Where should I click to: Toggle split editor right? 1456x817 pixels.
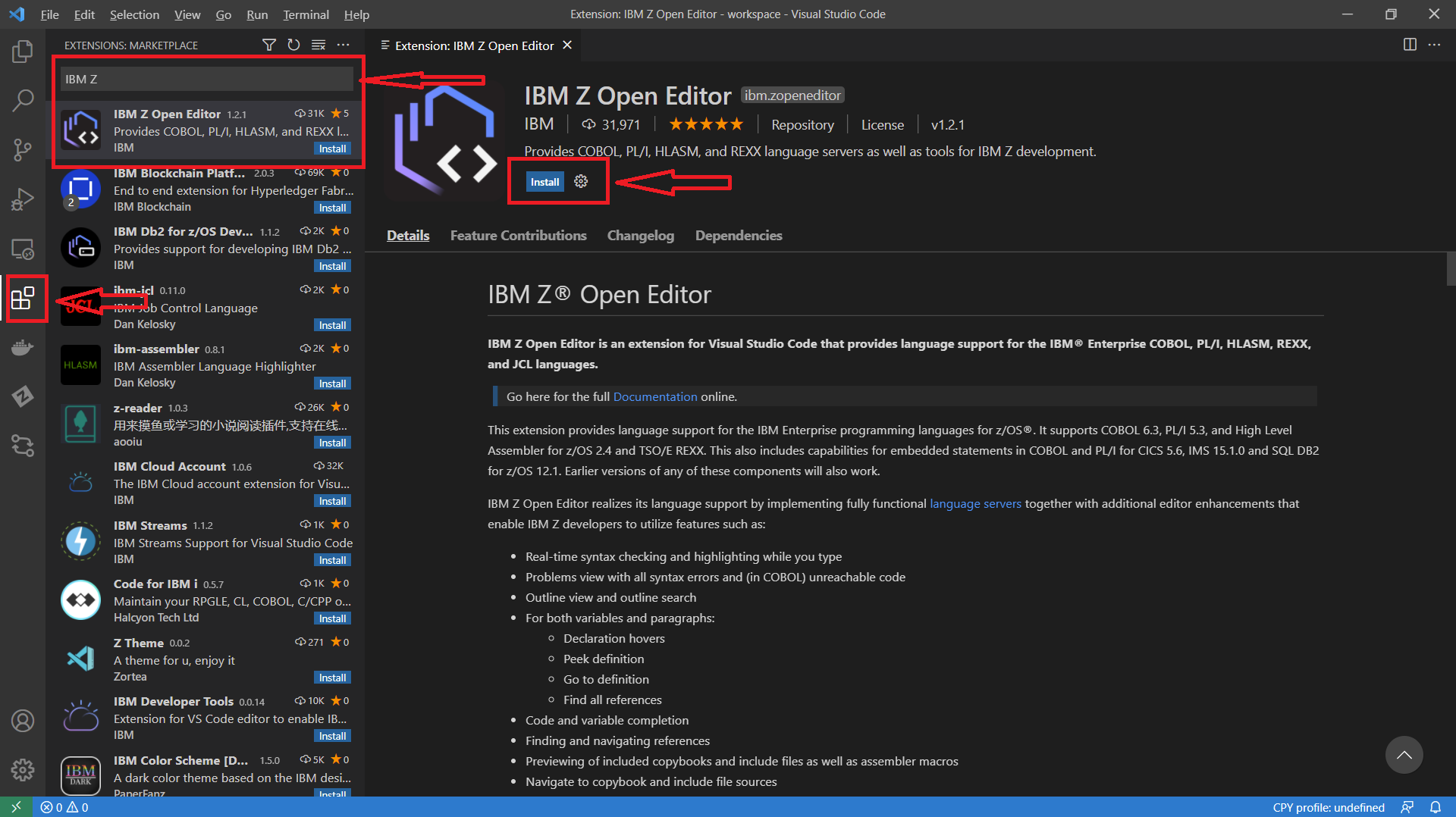tap(1410, 45)
